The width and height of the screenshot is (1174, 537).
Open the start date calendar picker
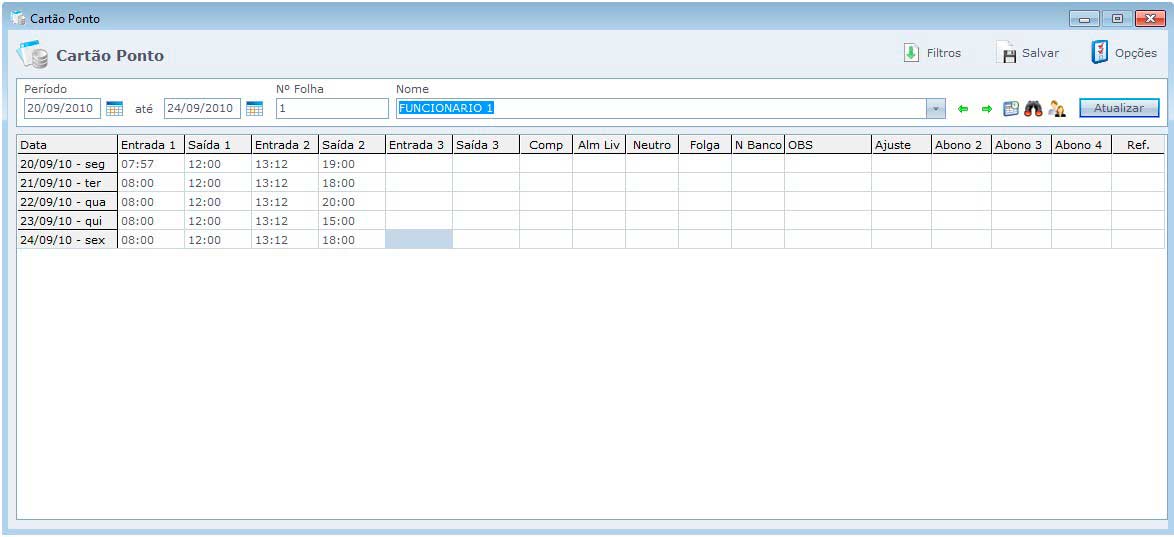114,108
